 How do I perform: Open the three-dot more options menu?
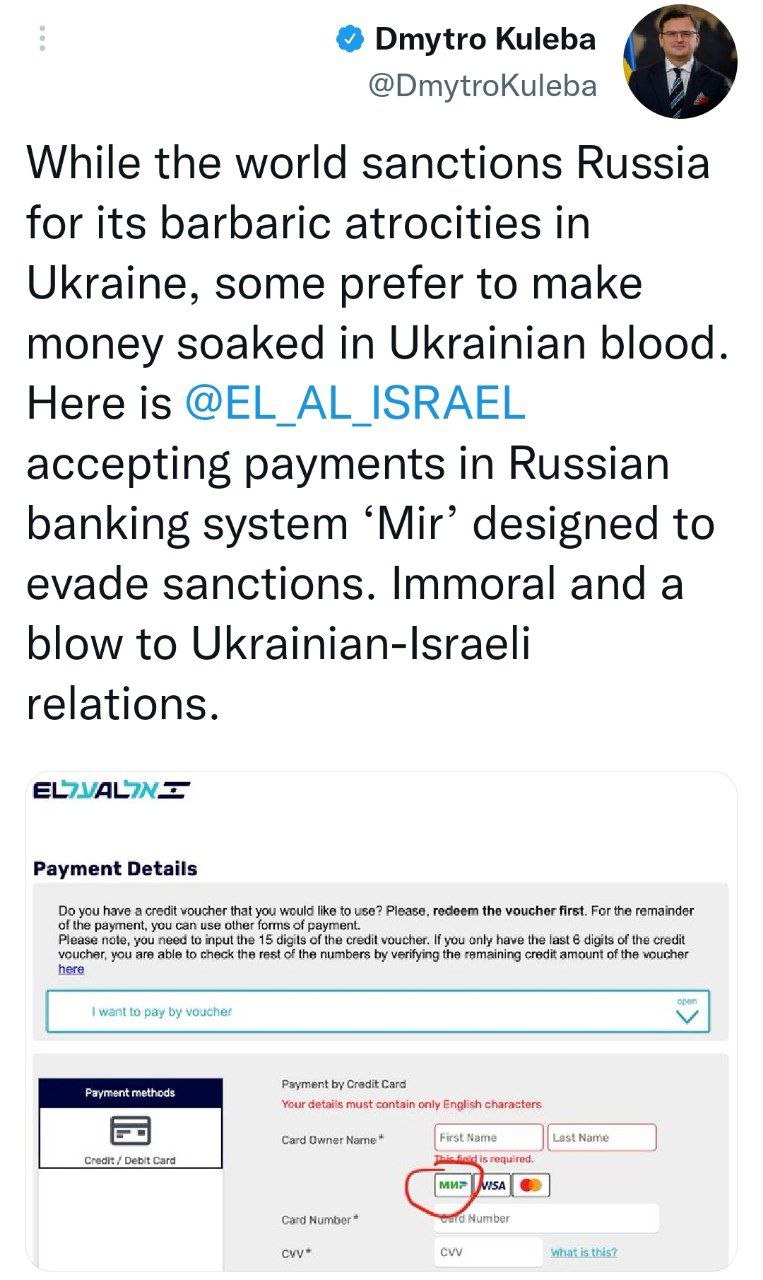(41, 38)
